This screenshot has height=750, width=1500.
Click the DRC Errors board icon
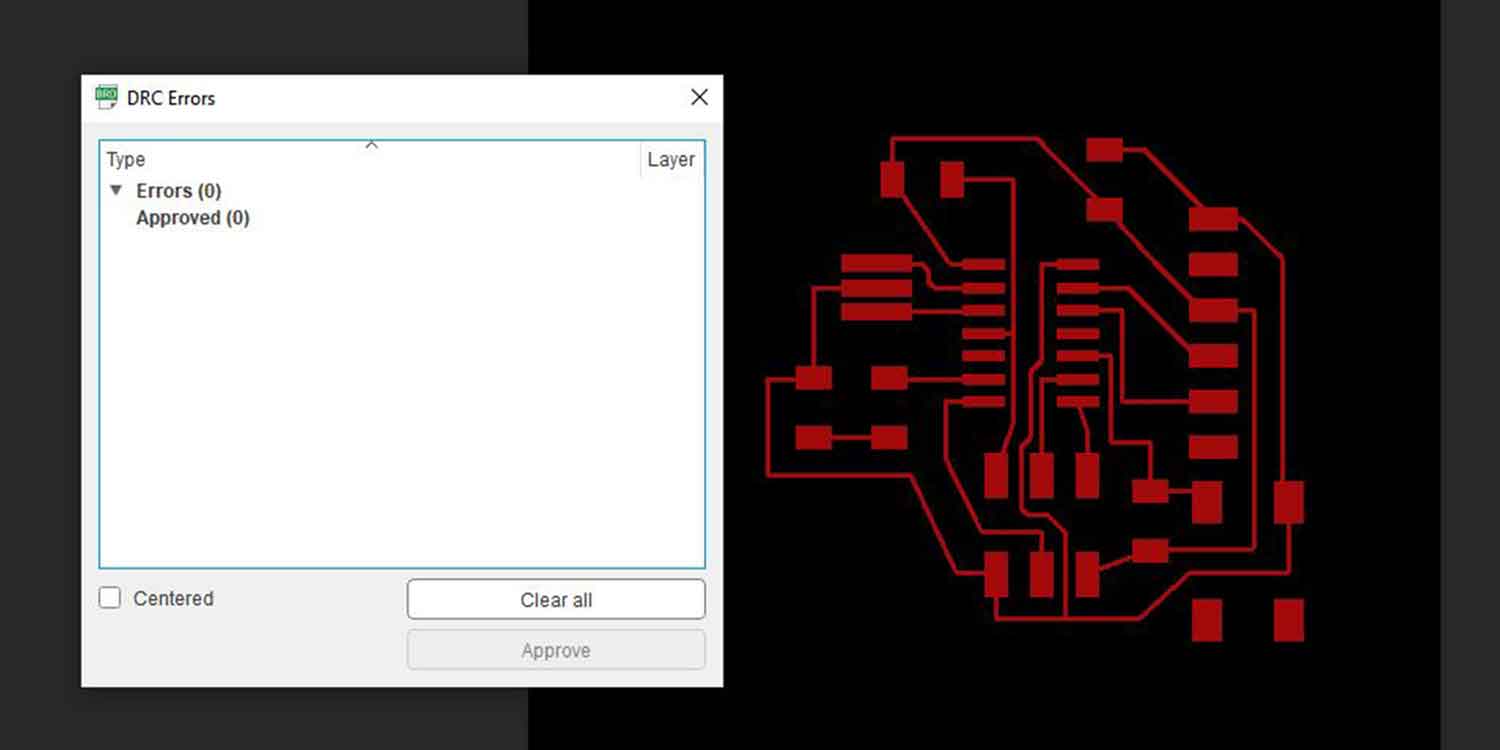coord(106,97)
